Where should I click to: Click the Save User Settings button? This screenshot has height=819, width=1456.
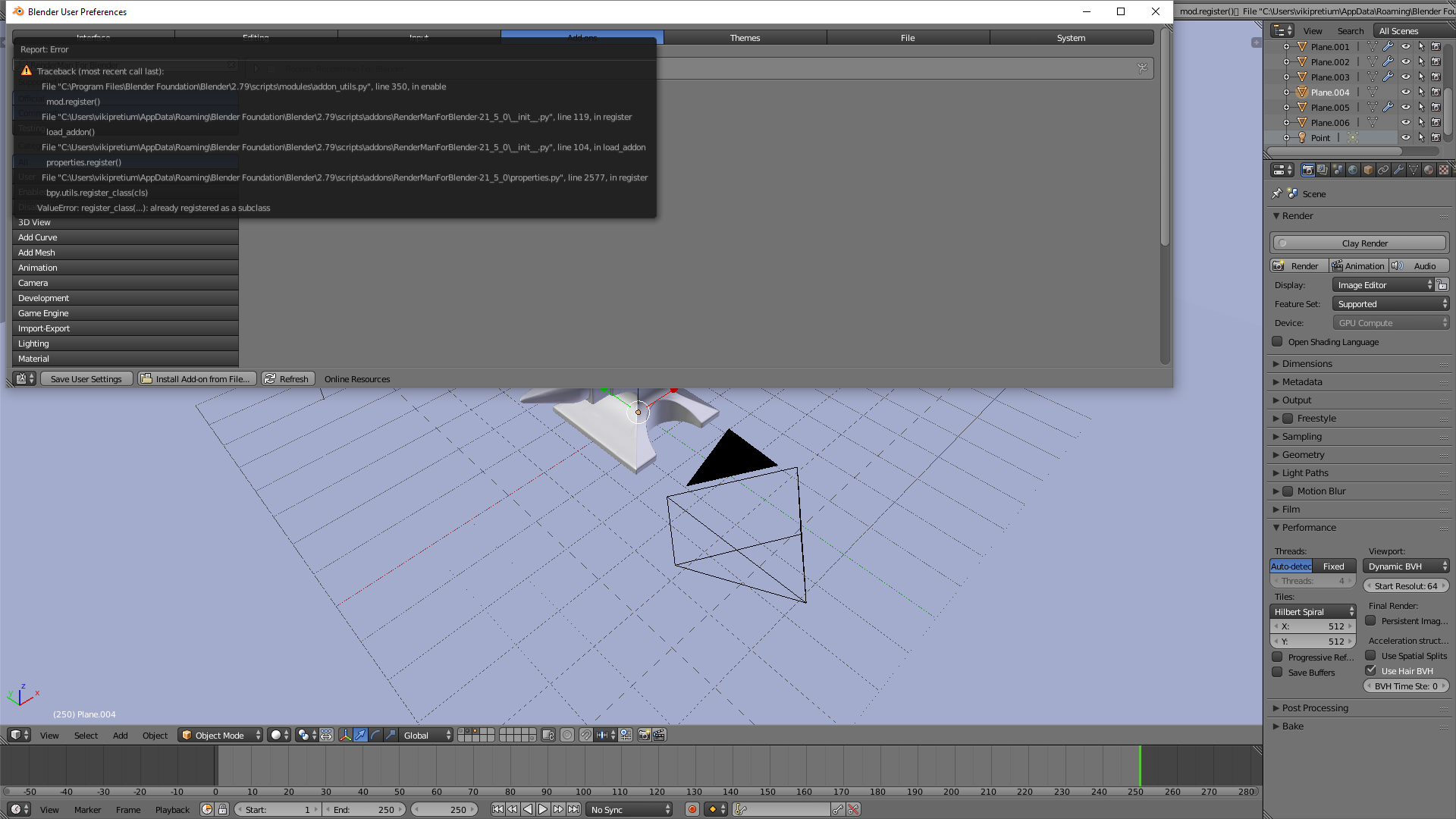[x=86, y=378]
